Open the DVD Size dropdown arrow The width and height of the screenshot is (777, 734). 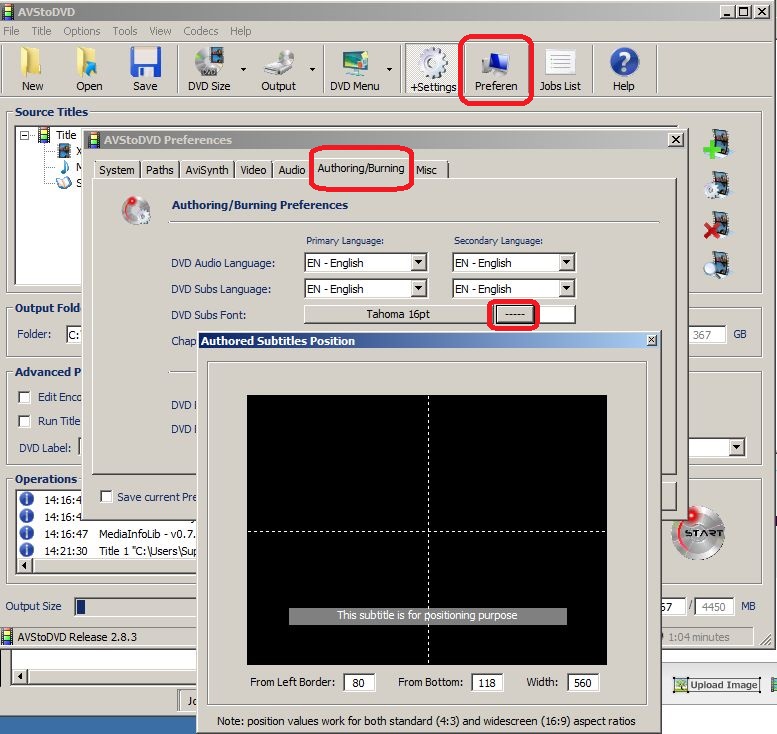tap(243, 69)
